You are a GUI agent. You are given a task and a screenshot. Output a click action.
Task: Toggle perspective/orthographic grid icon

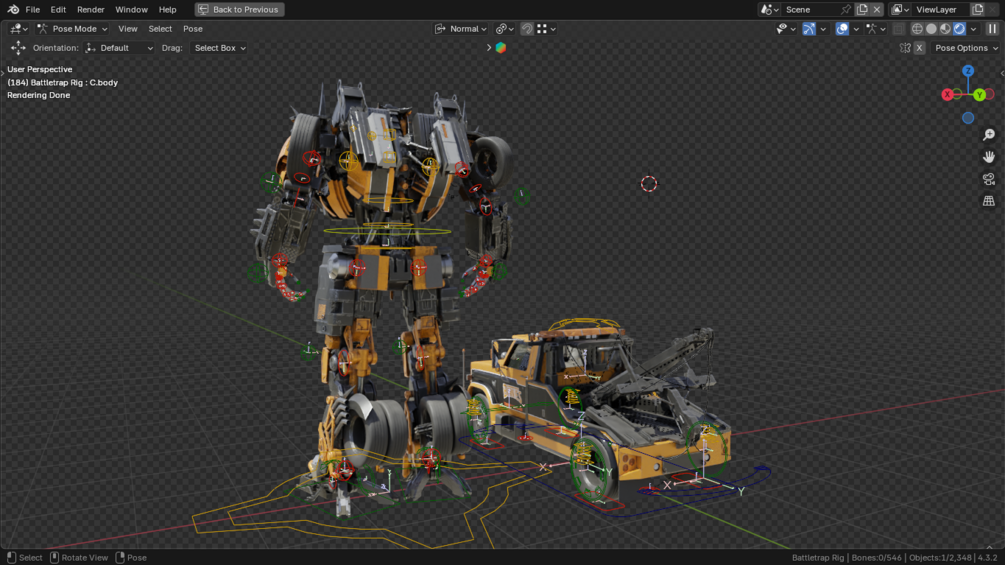tap(989, 201)
